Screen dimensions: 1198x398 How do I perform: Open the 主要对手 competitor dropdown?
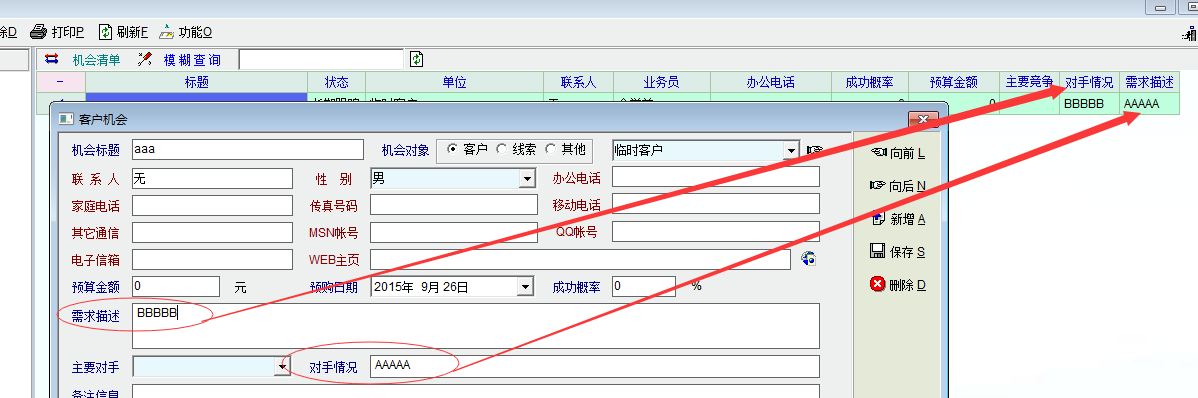click(x=283, y=367)
